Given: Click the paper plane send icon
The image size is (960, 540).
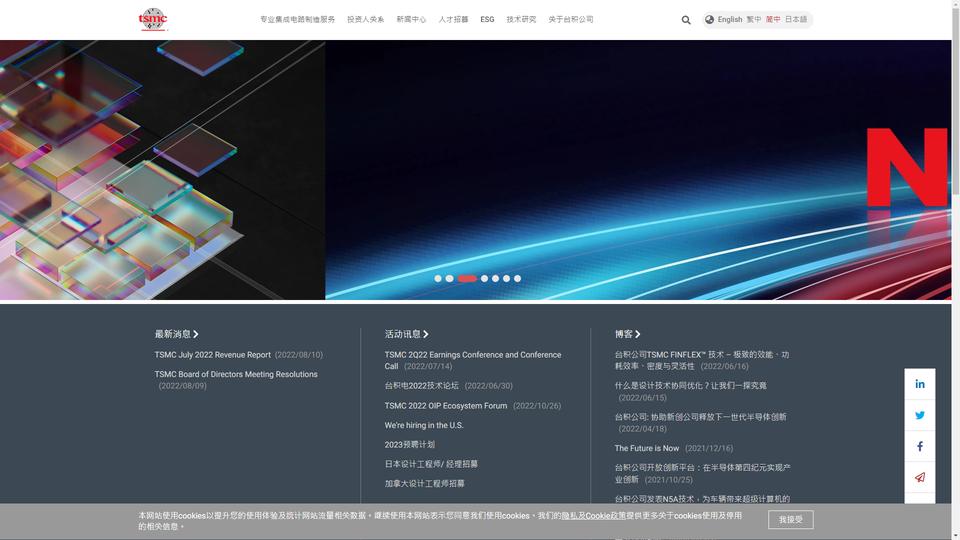Looking at the screenshot, I should [x=920, y=478].
